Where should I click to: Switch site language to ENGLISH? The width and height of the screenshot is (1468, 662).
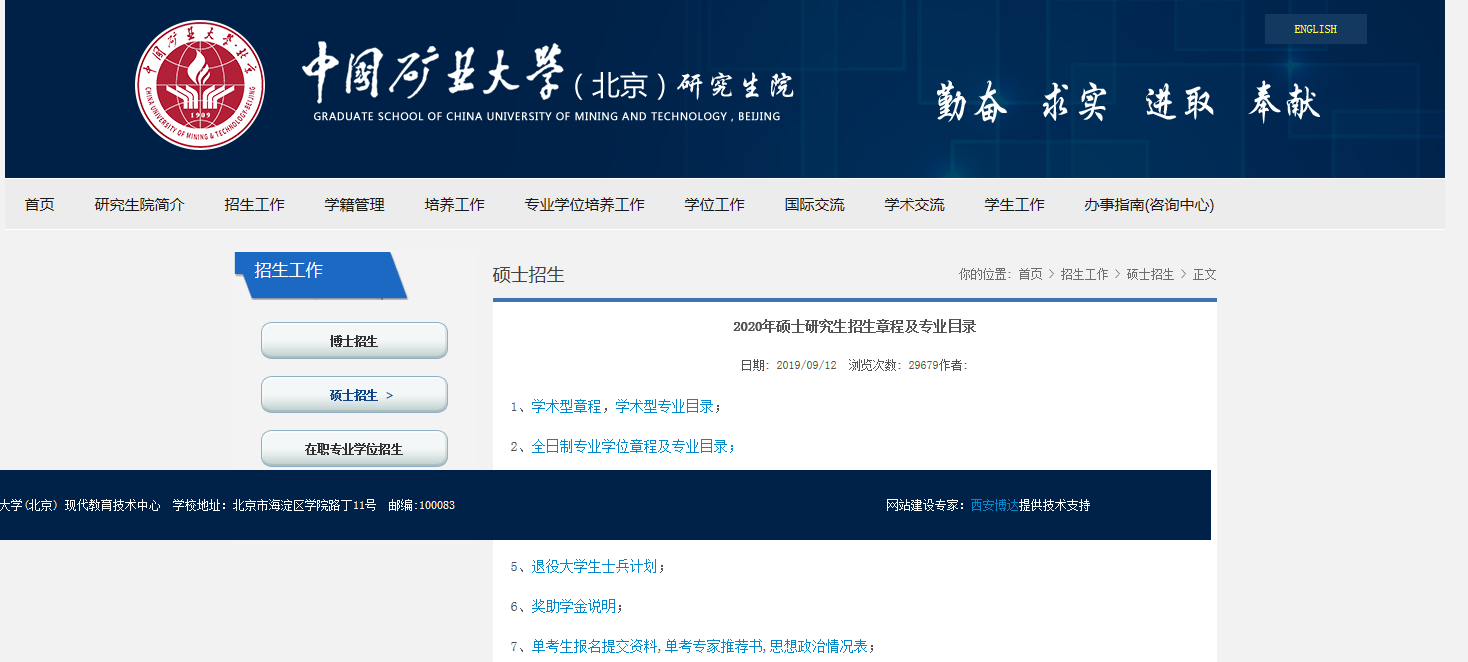point(1315,29)
